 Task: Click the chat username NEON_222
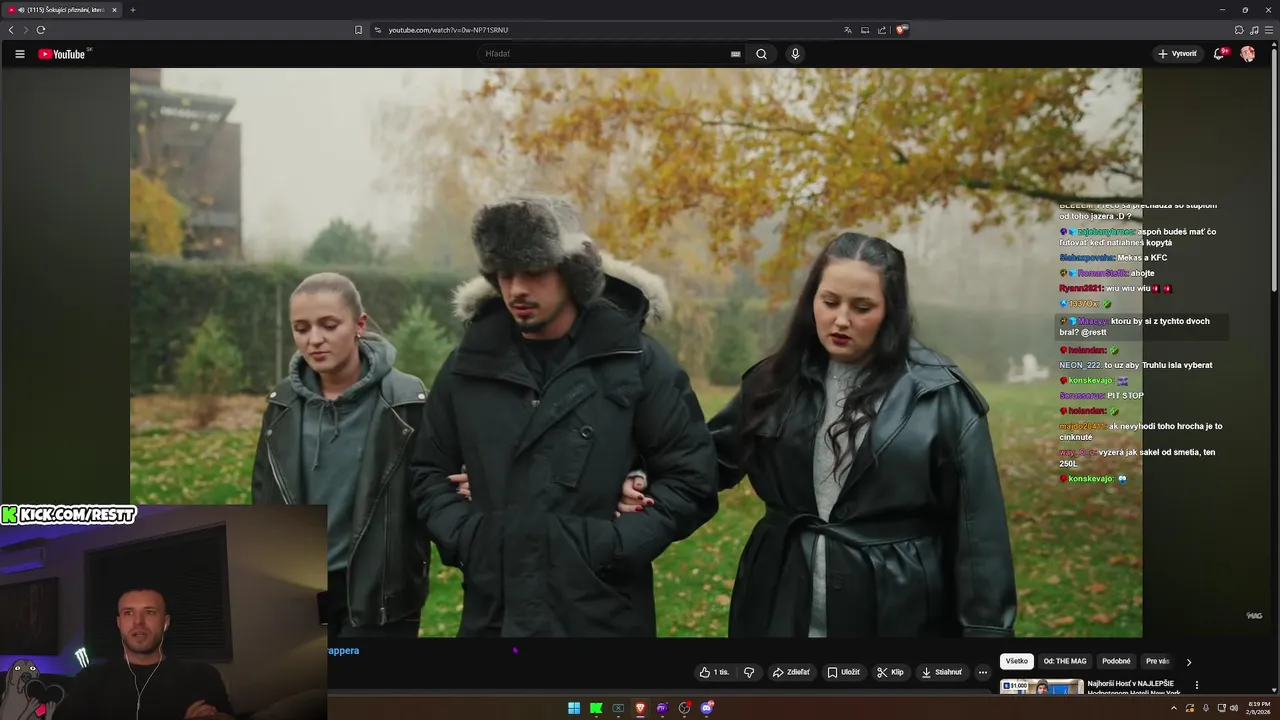tap(1080, 365)
